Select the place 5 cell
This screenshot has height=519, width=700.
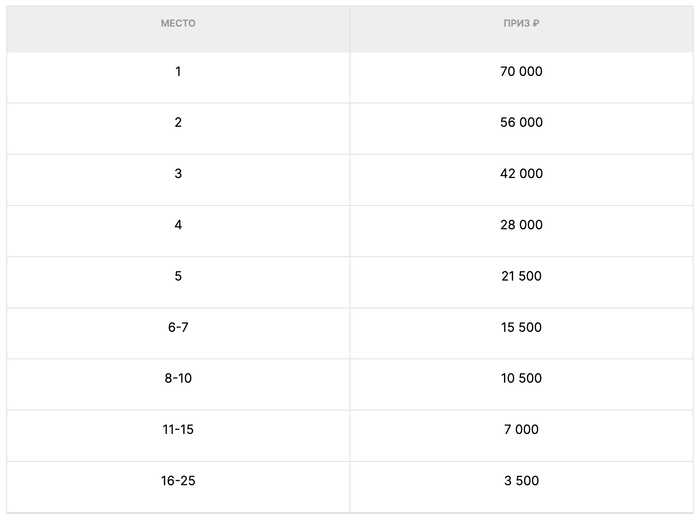(x=178, y=276)
